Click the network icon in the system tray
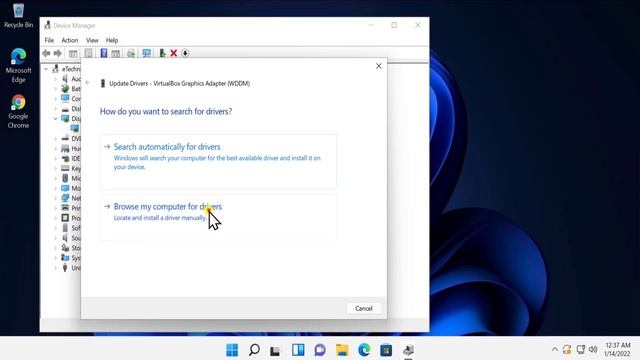Viewport: 640px width, 360px height. (580, 349)
